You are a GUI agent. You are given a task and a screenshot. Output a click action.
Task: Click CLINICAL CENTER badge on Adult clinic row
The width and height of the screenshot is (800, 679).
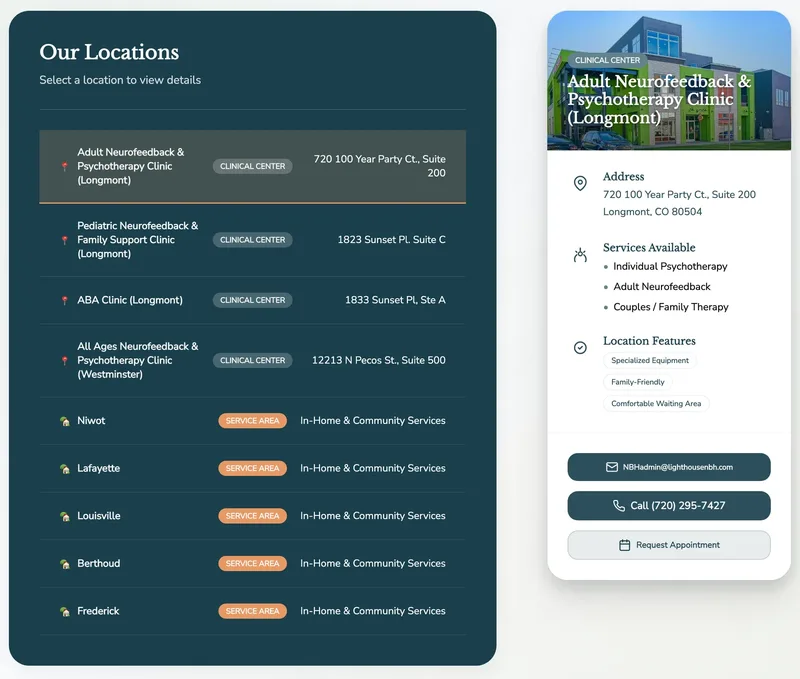(x=253, y=166)
